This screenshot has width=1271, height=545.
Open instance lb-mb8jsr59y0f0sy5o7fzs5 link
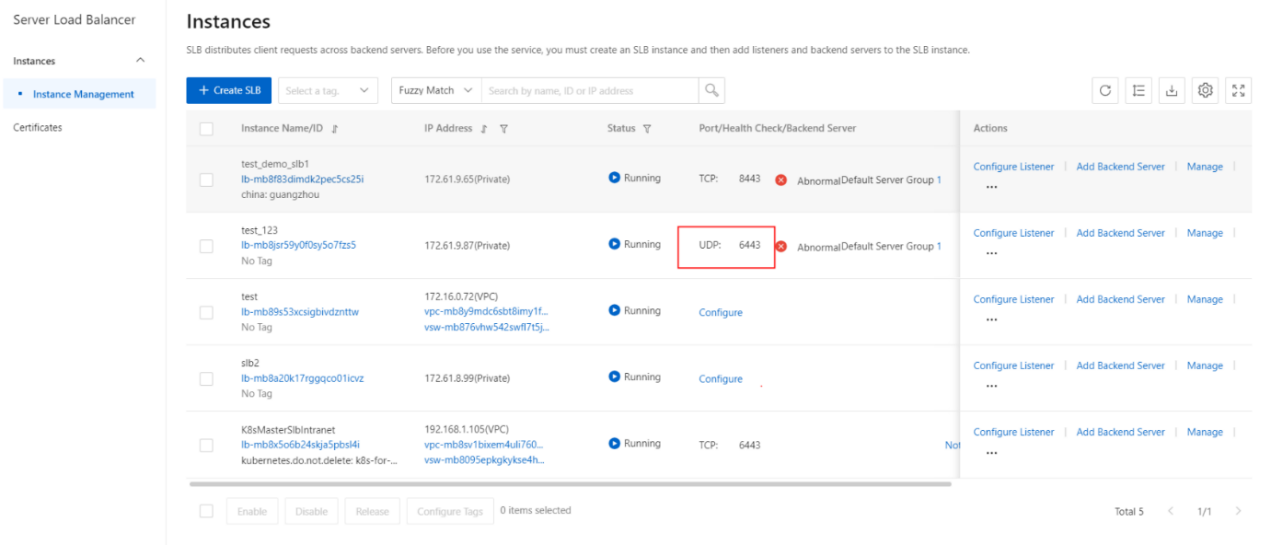(x=298, y=245)
